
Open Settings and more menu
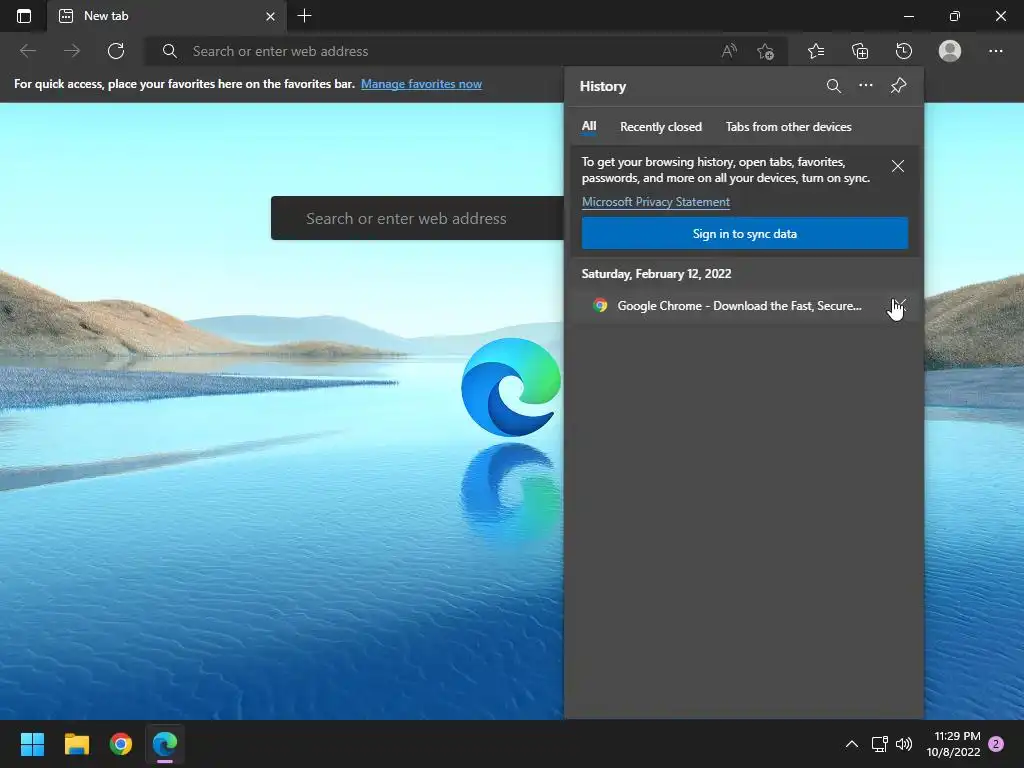[x=995, y=51]
